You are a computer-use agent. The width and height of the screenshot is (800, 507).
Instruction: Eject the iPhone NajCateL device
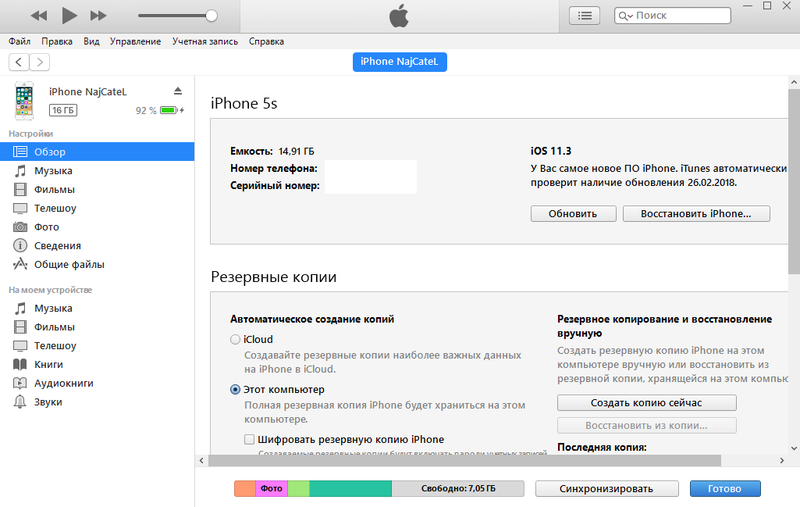(x=178, y=91)
